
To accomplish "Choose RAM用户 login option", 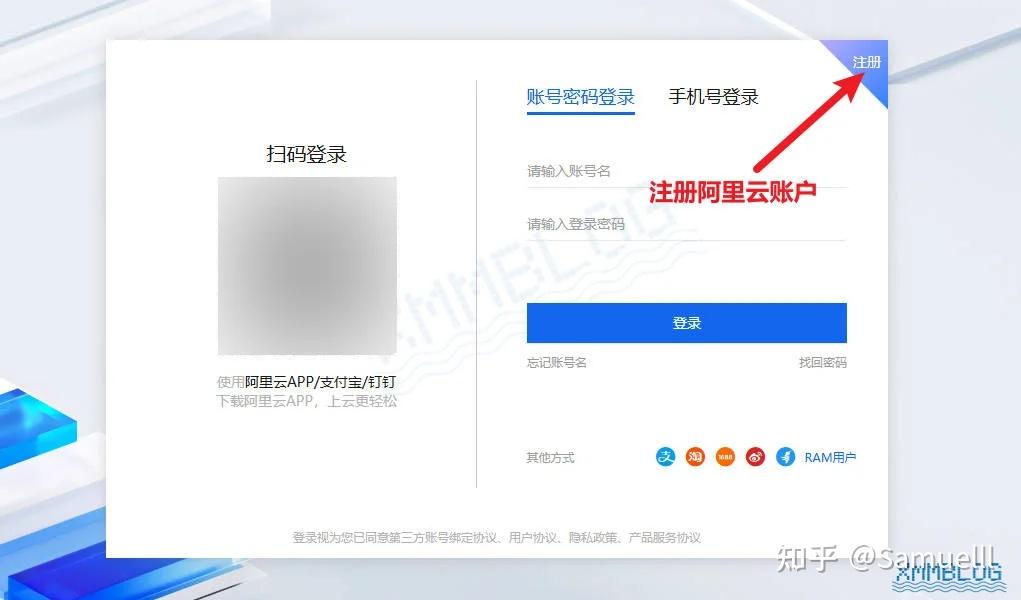I will click(830, 457).
